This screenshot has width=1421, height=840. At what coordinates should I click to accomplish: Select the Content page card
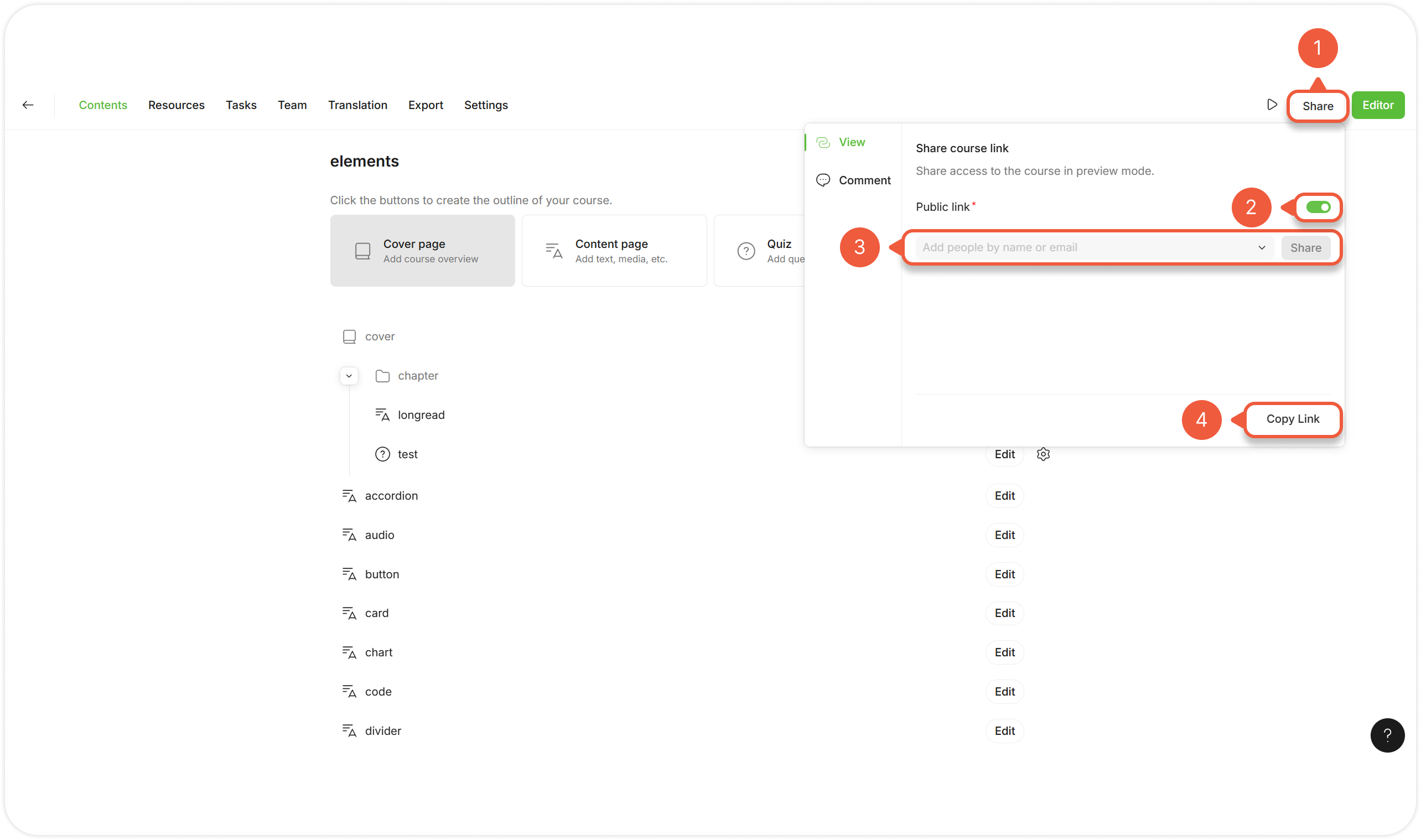[614, 251]
